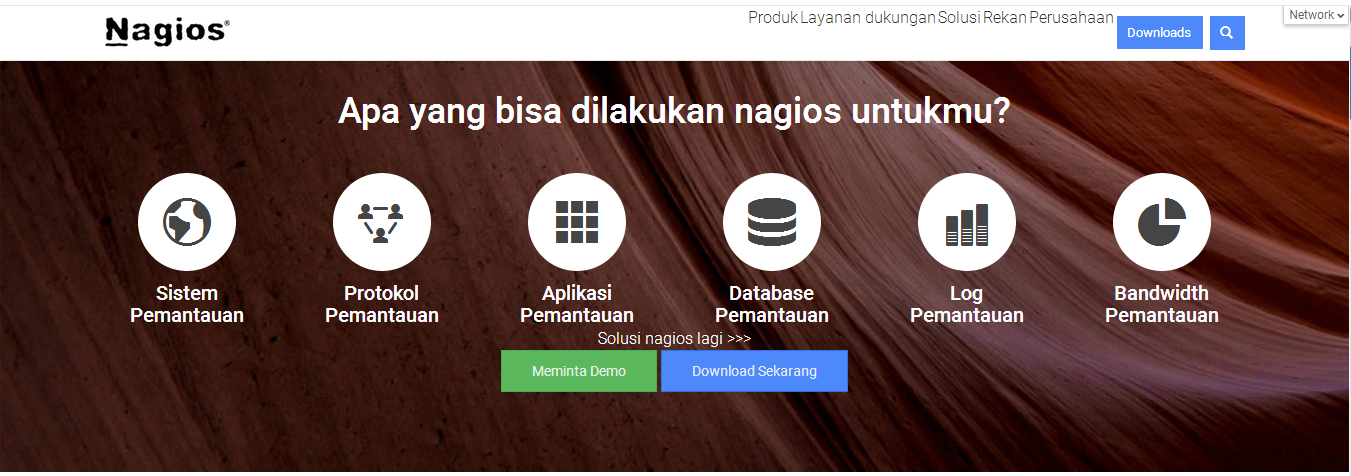
Task: Click the magnifying glass search button
Action: [1226, 33]
